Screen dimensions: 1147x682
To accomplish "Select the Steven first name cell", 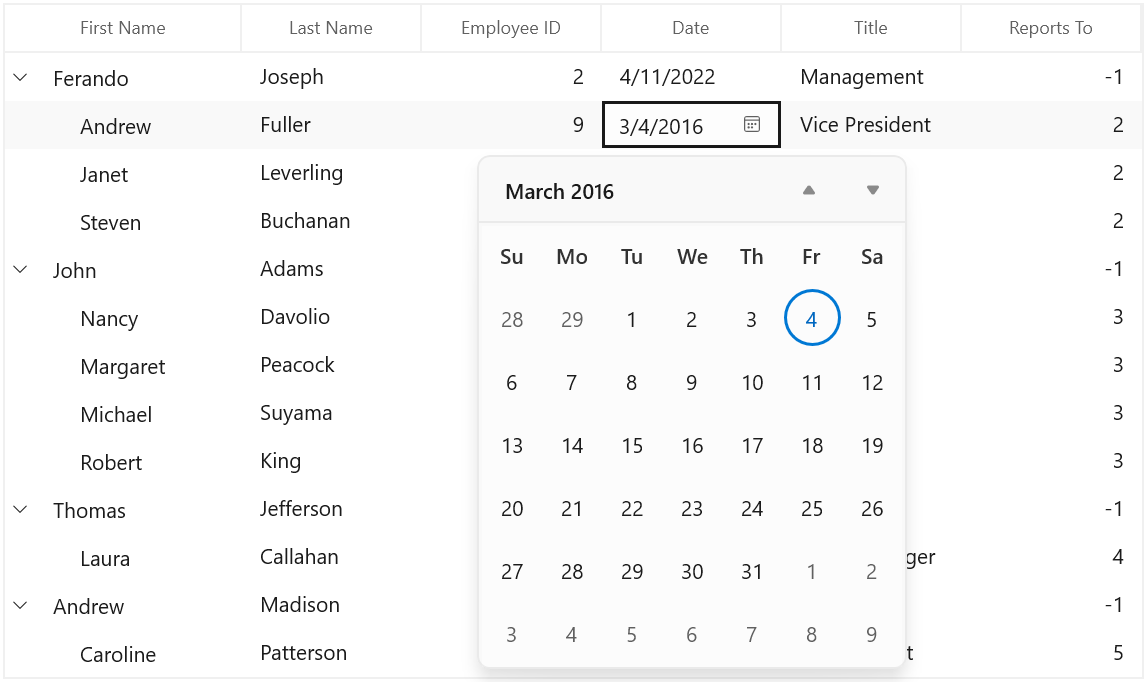I will (123, 222).
